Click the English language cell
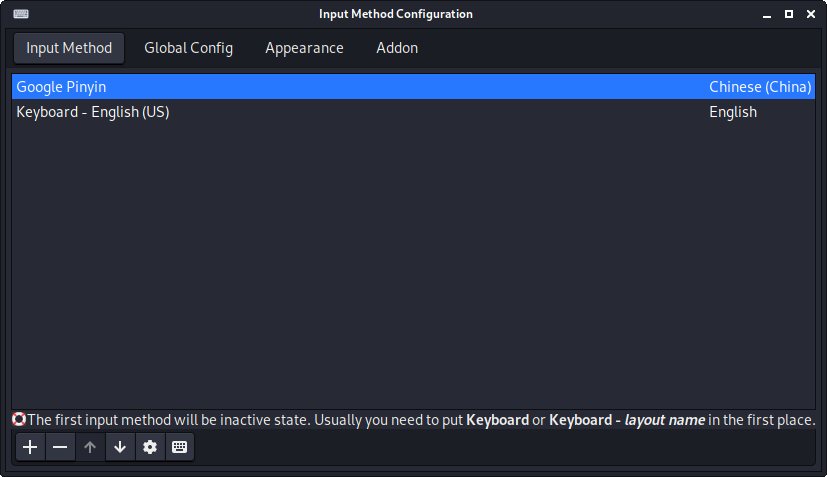 pyautogui.click(x=733, y=112)
